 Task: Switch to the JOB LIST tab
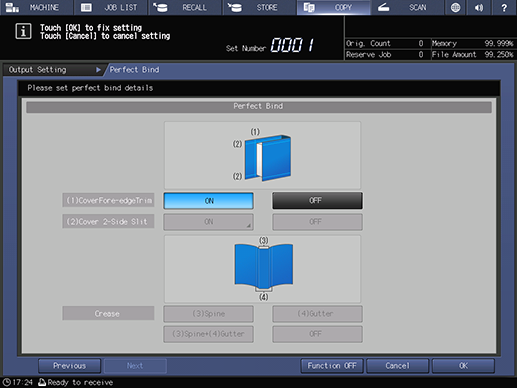(111, 7)
